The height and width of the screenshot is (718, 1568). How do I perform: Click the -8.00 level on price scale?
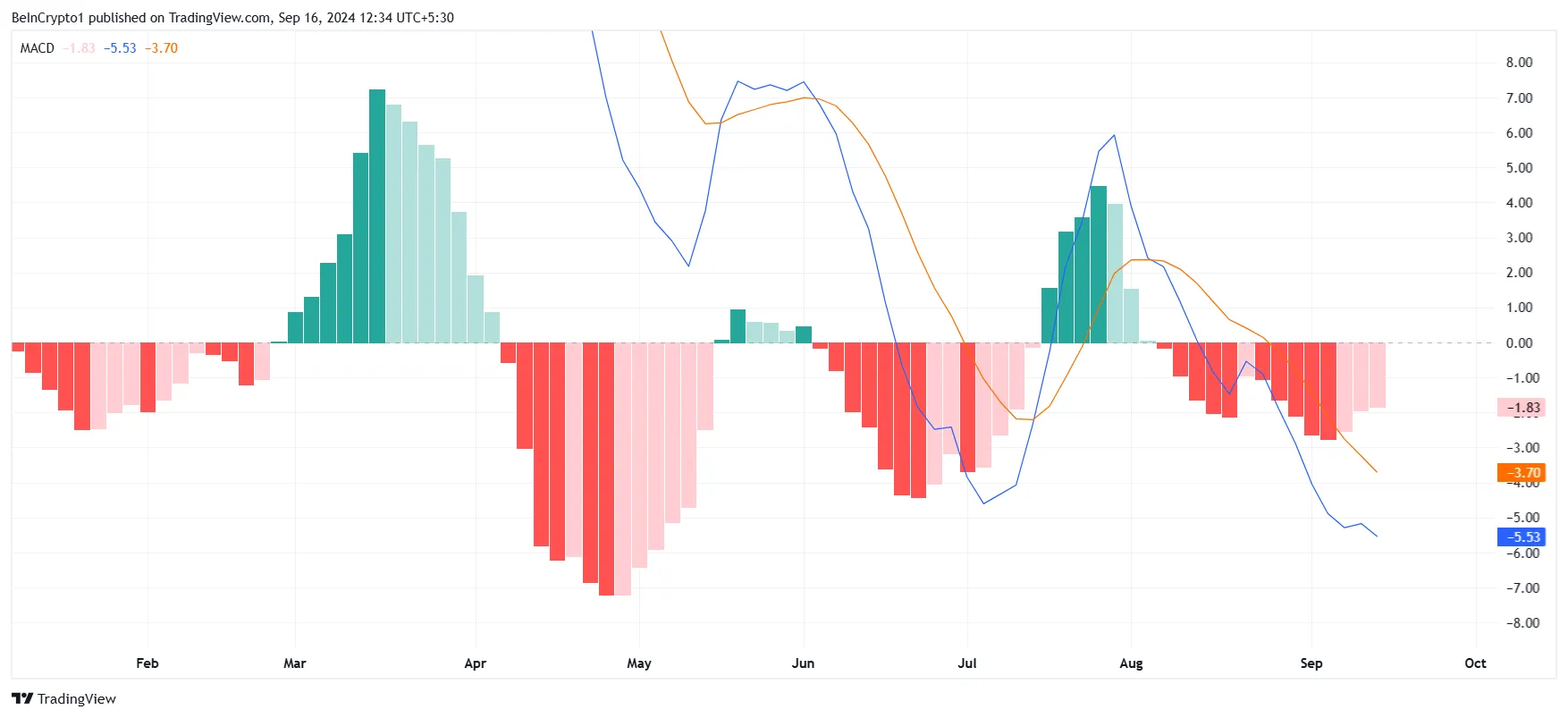coord(1519,623)
